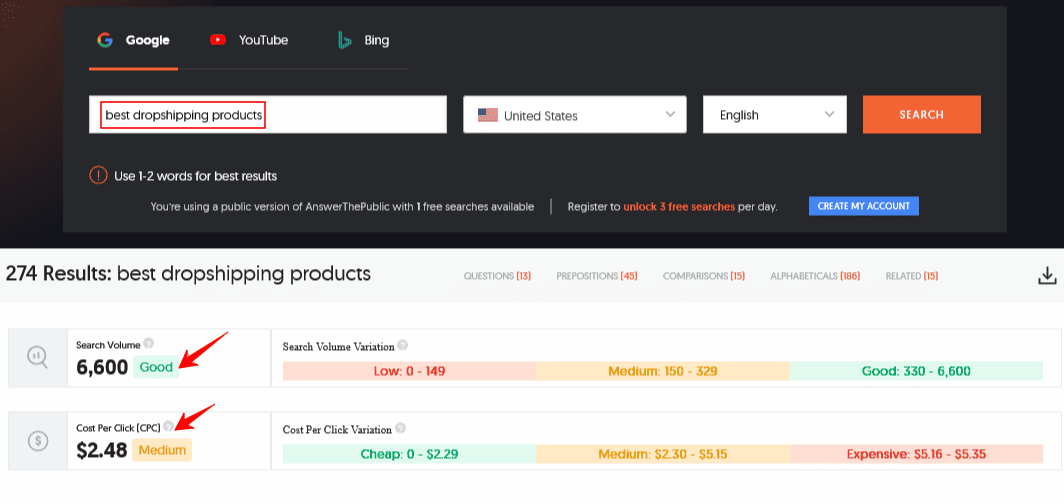This screenshot has height=504, width=1064.
Task: Switch to the YouTube tab
Action: (249, 41)
